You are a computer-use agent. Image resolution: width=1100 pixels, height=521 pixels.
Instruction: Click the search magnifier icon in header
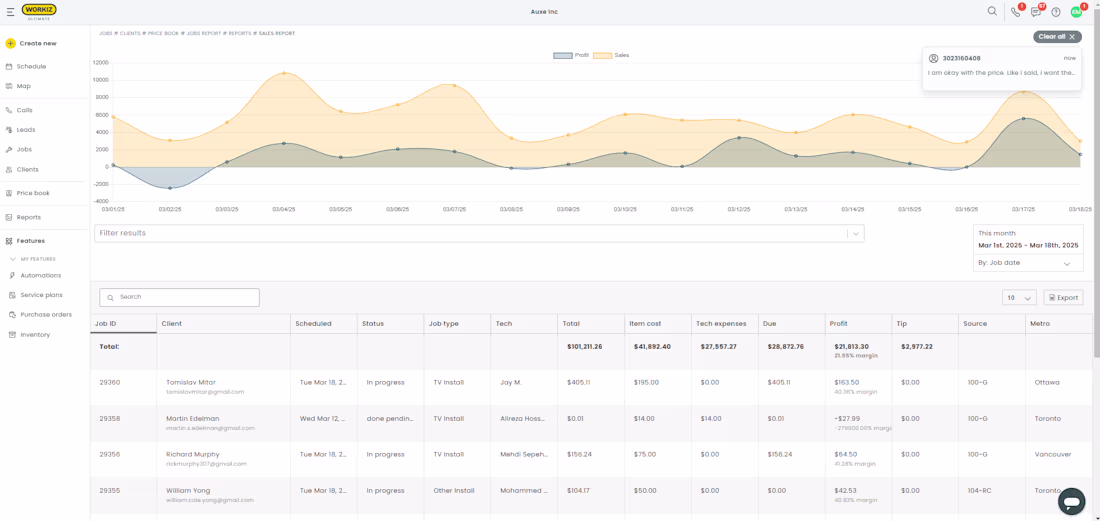[992, 11]
